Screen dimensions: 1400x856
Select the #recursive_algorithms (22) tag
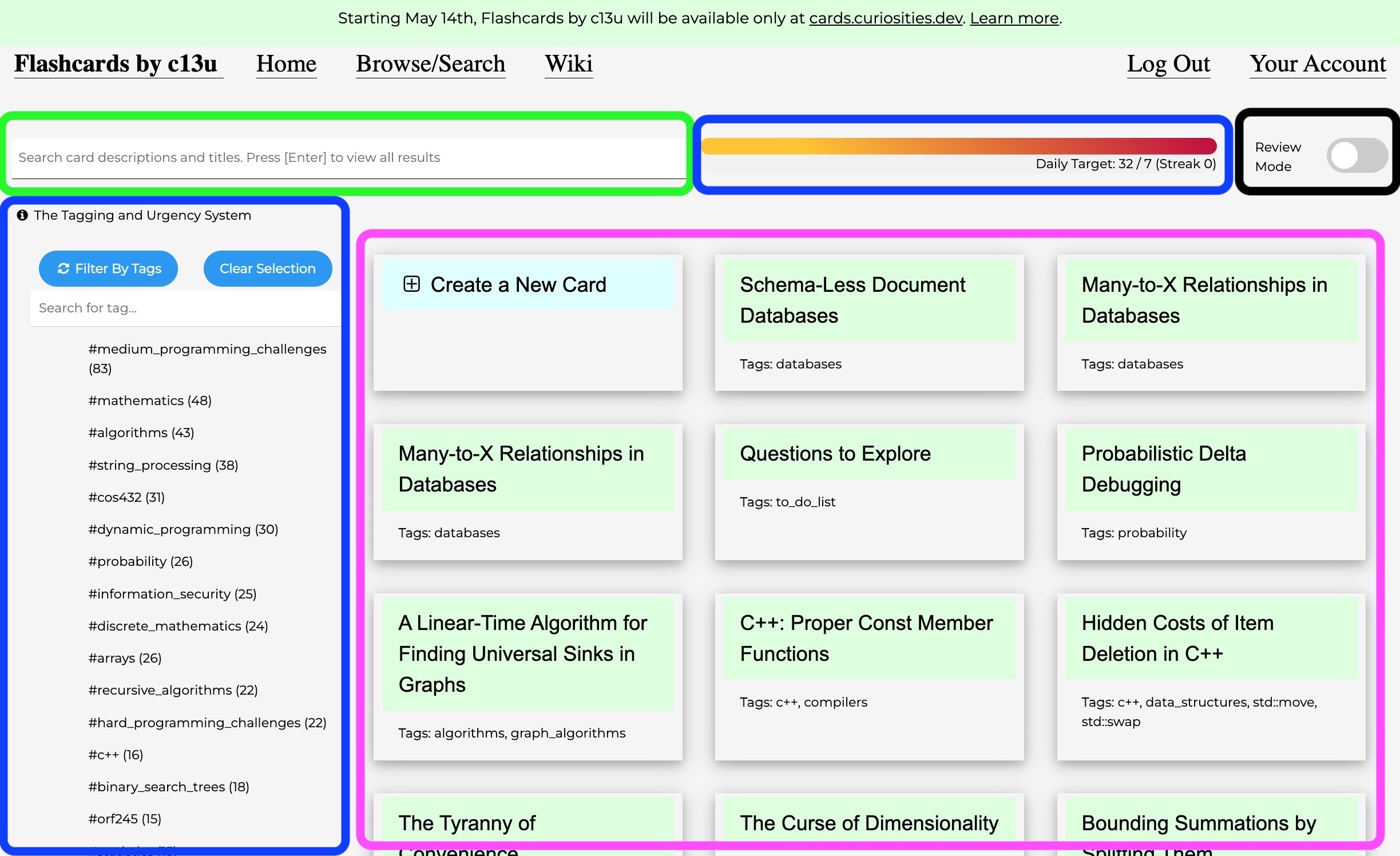173,690
